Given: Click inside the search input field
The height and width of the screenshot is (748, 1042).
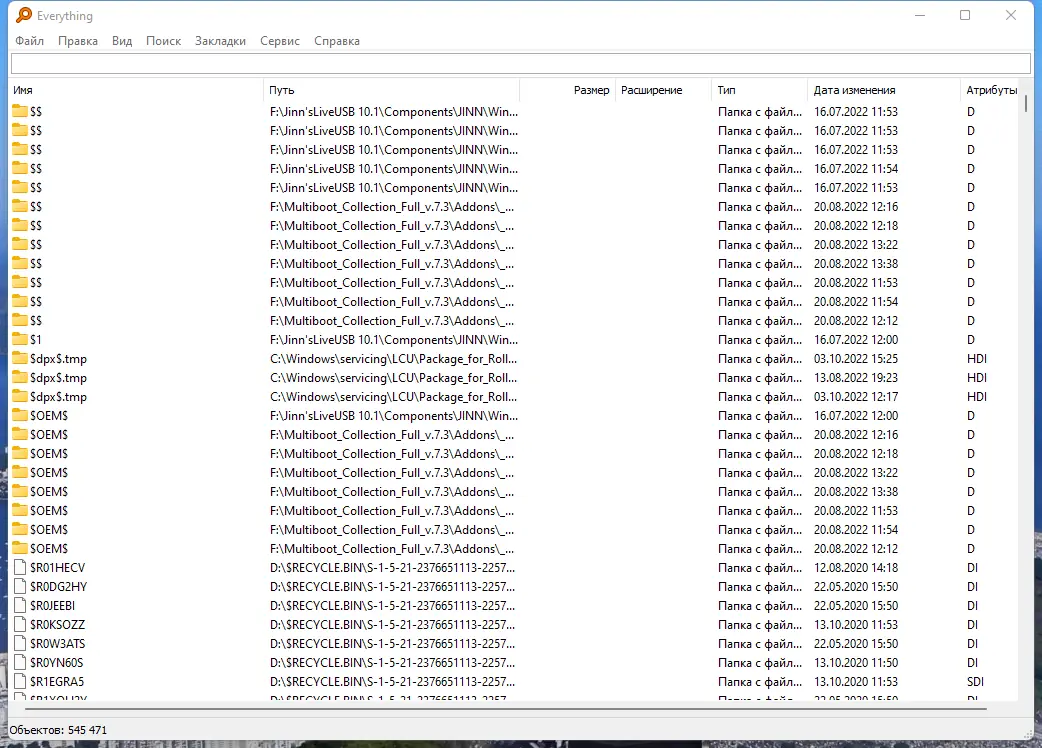Looking at the screenshot, I should (520, 63).
